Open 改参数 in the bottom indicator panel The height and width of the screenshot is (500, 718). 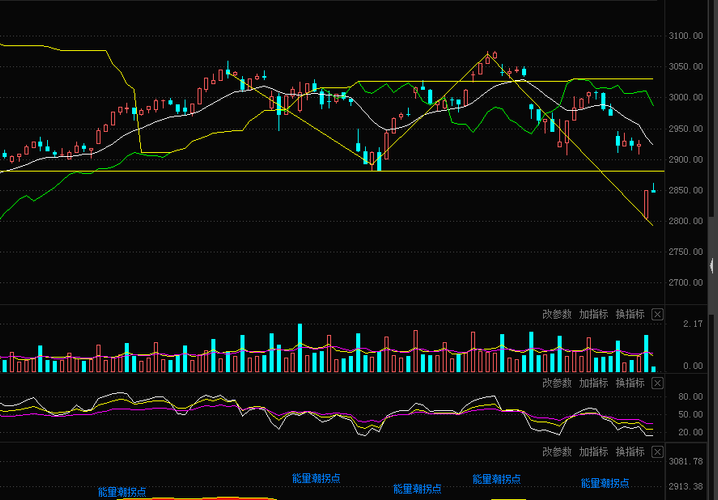click(x=557, y=452)
